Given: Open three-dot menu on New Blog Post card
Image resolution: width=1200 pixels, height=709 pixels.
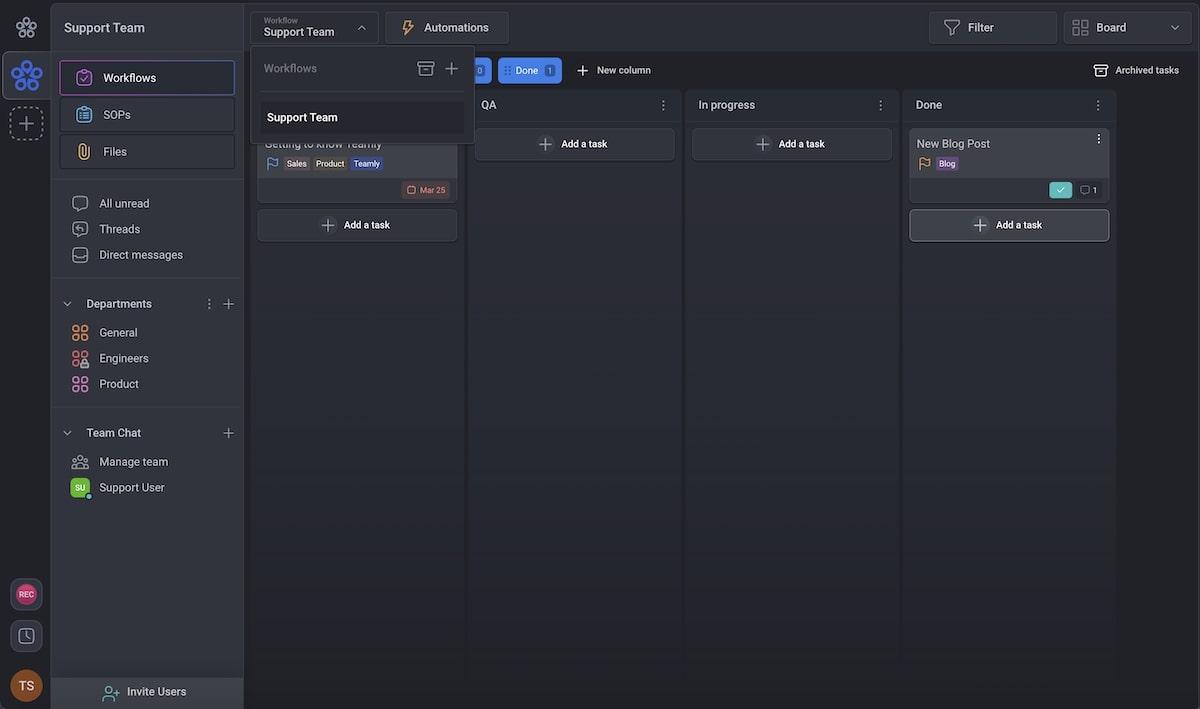Looking at the screenshot, I should pyautogui.click(x=1098, y=139).
